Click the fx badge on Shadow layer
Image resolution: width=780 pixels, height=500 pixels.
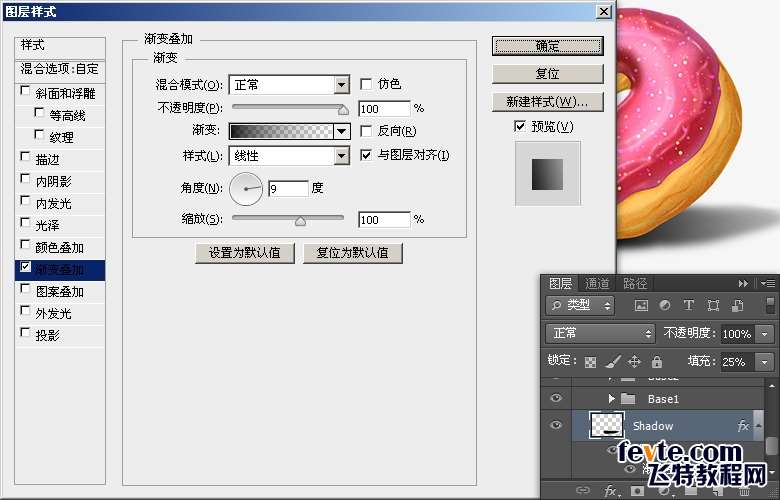tap(743, 425)
